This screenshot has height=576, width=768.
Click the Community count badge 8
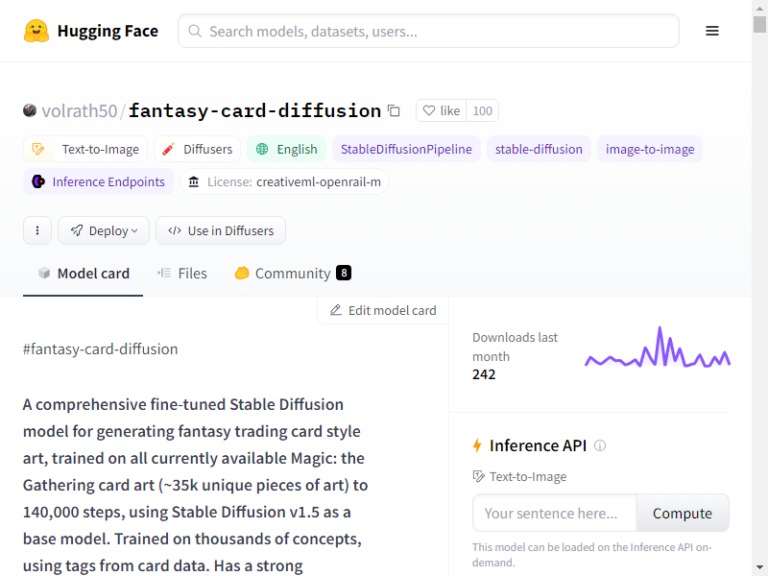tap(344, 273)
